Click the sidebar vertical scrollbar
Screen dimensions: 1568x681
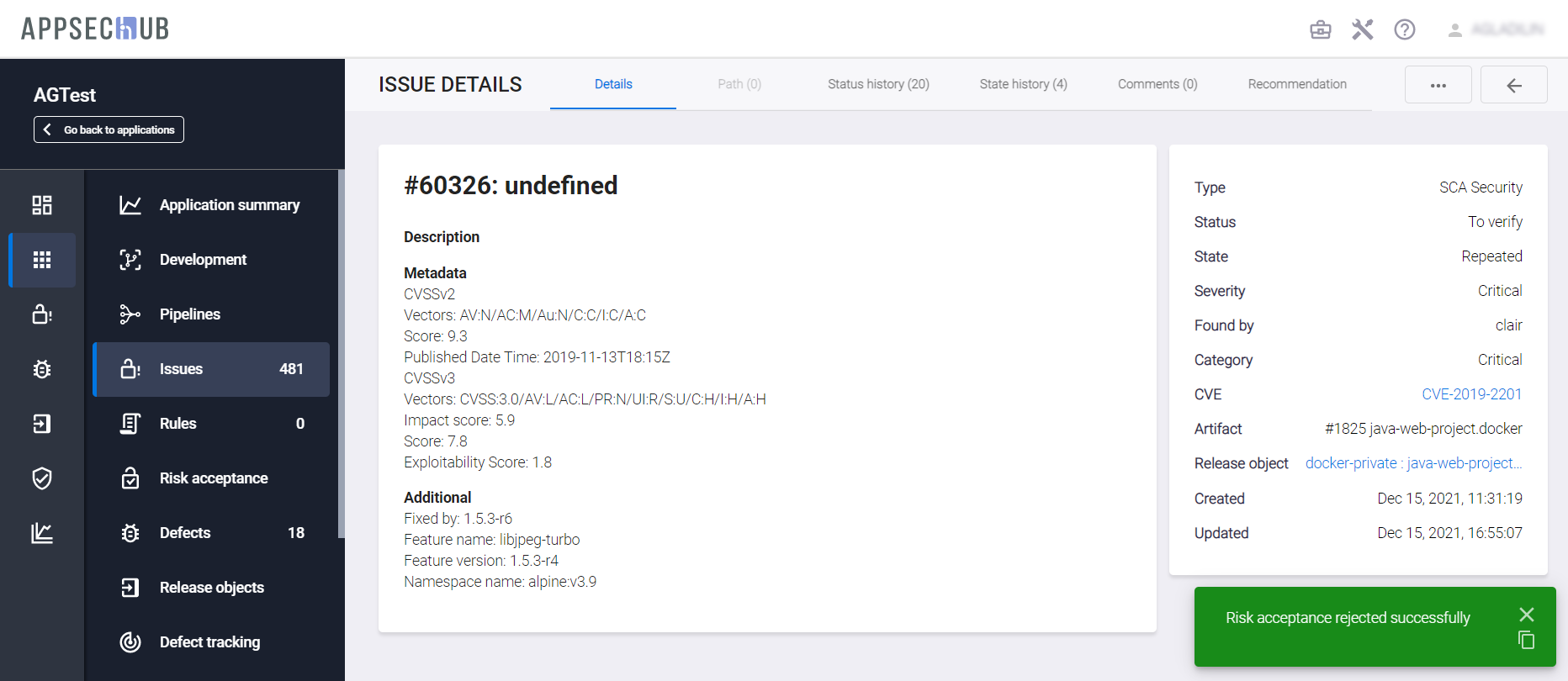(x=341, y=353)
